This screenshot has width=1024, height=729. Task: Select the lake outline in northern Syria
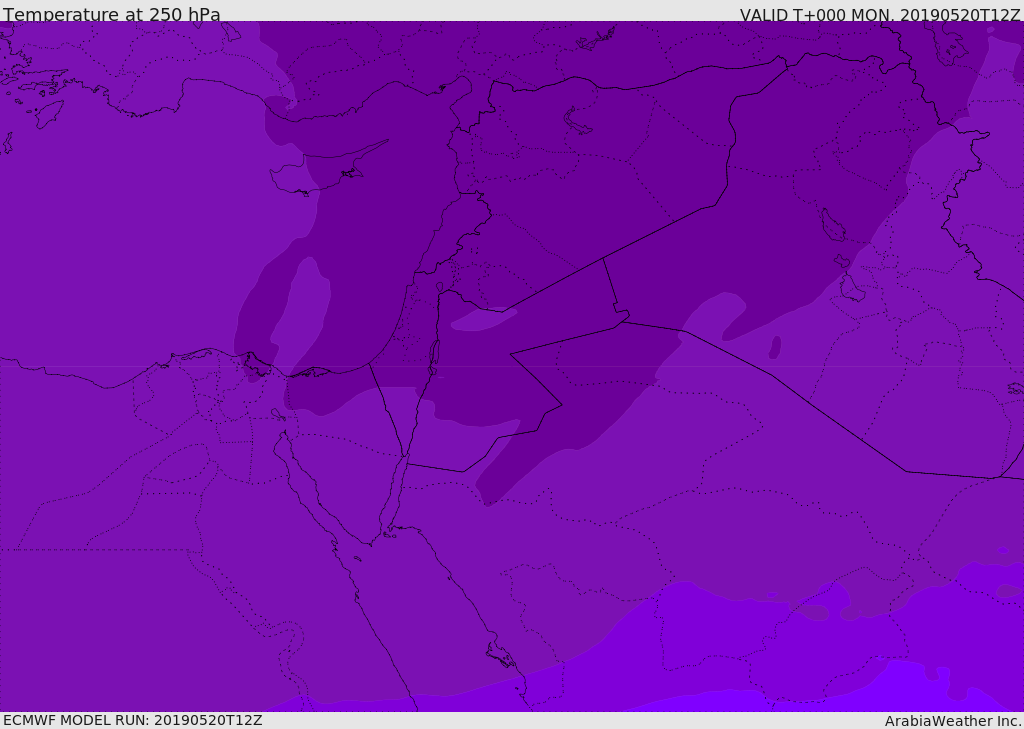pyautogui.click(x=578, y=122)
